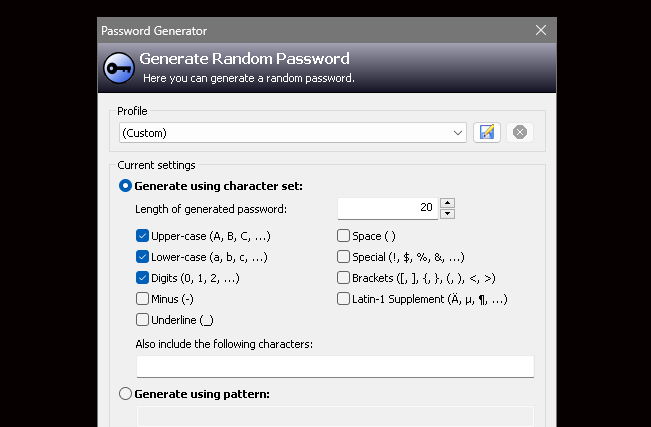Enable the Minus (-) checkbox
Image resolution: width=651 pixels, height=427 pixels.
pos(142,298)
